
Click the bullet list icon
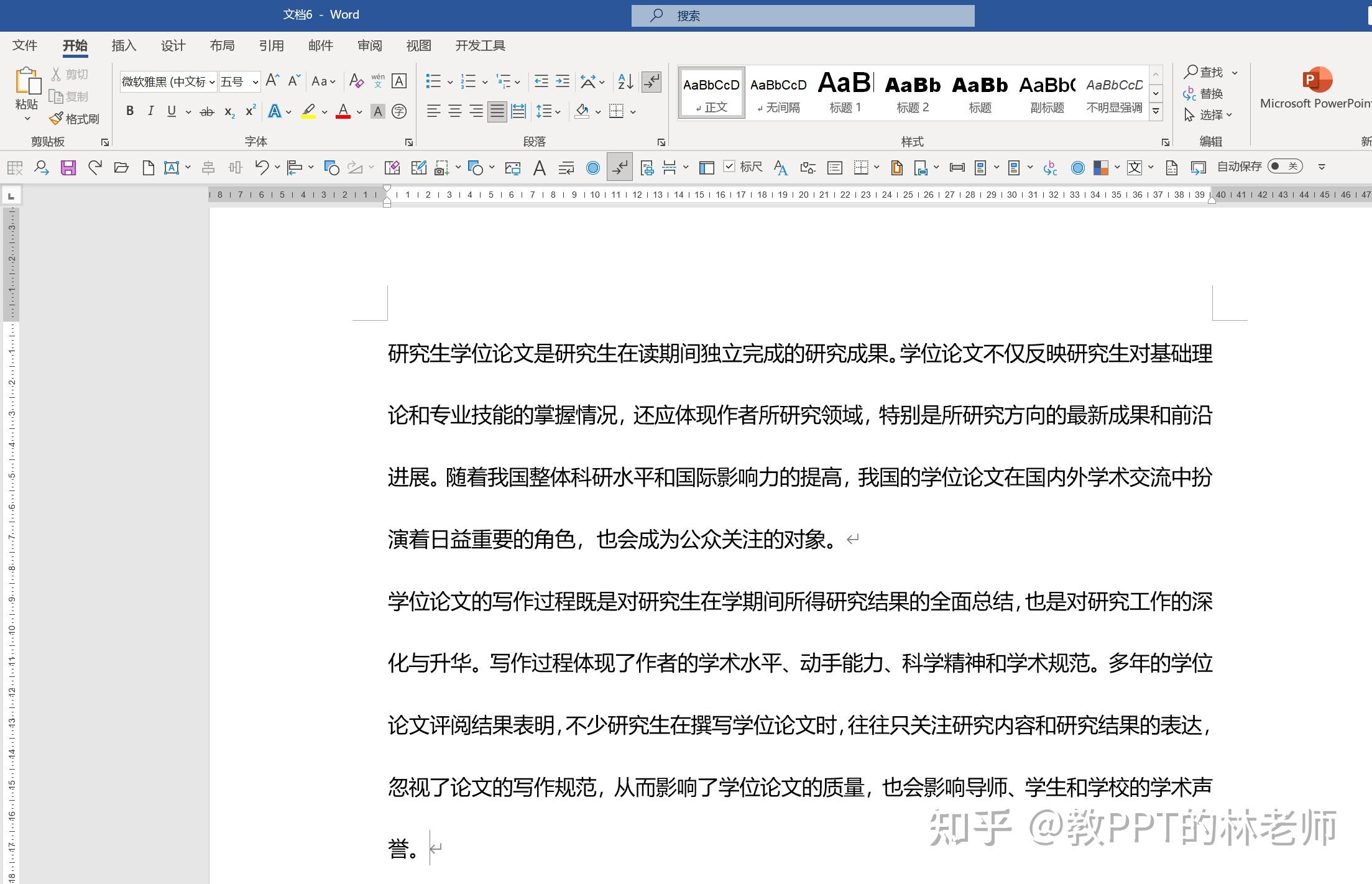pyautogui.click(x=433, y=81)
